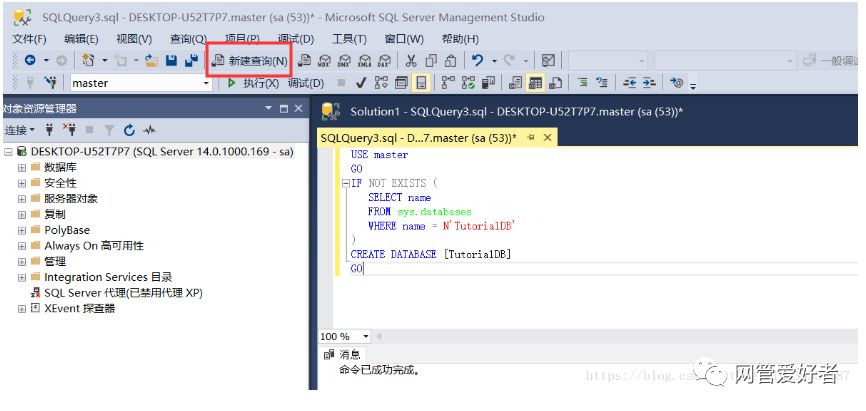Switch to the 消息 messages tab
The image size is (866, 411).
(x=342, y=355)
